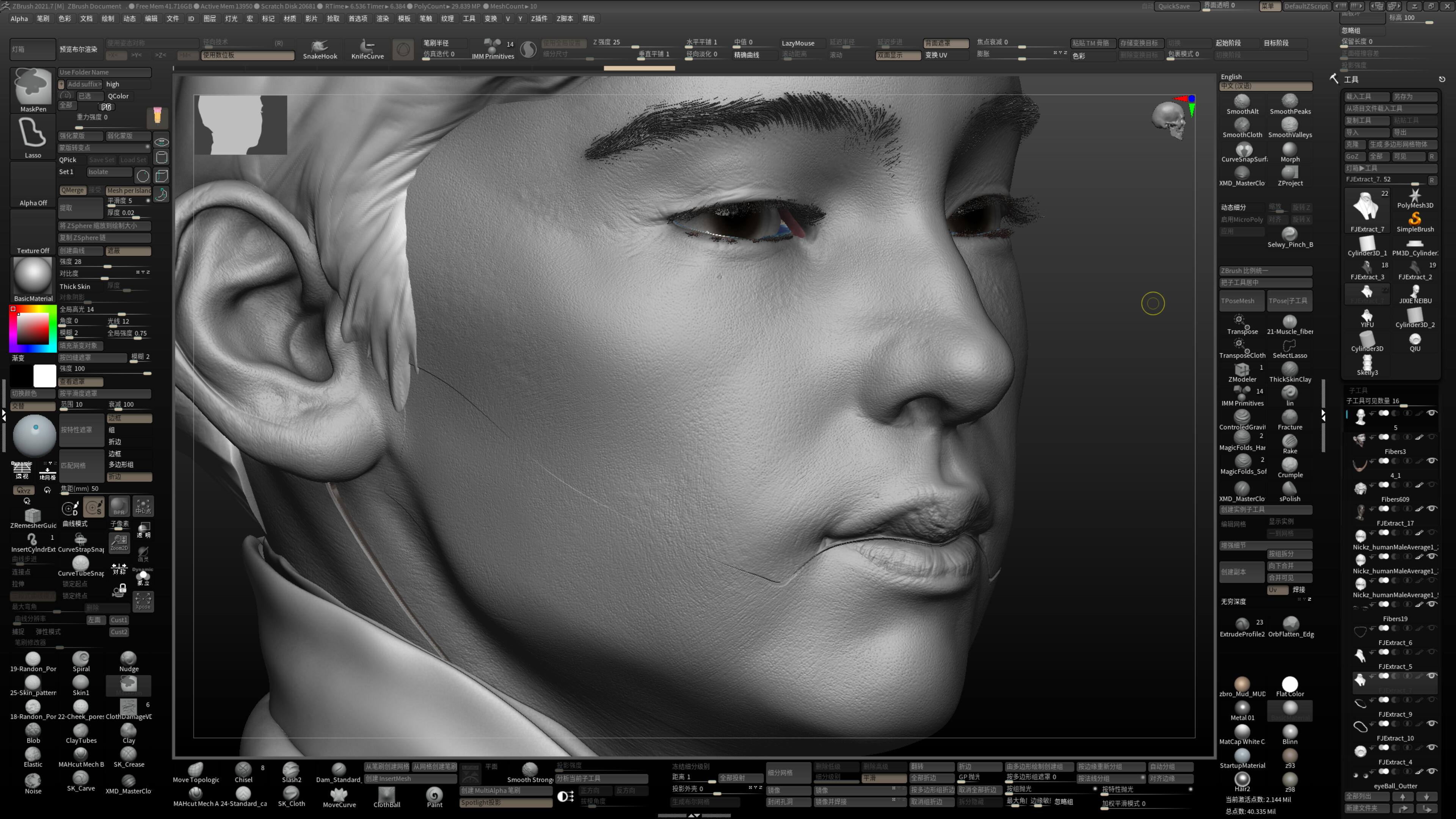Toggle the 透明 transparency button
This screenshot has height=819, width=1456.
pyautogui.click(x=143, y=530)
